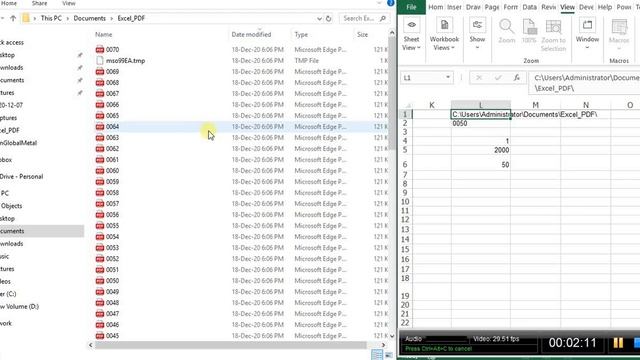The width and height of the screenshot is (640, 360).
Task: Select column M header in Excel
Action: (x=535, y=105)
